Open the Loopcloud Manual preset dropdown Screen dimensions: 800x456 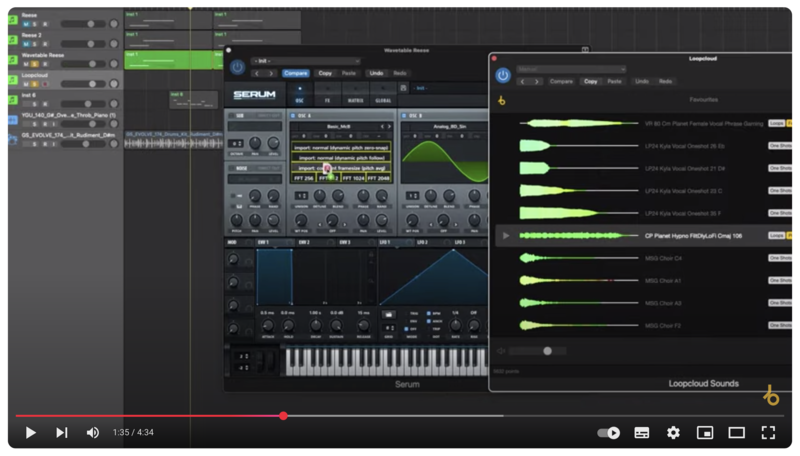pyautogui.click(x=571, y=69)
